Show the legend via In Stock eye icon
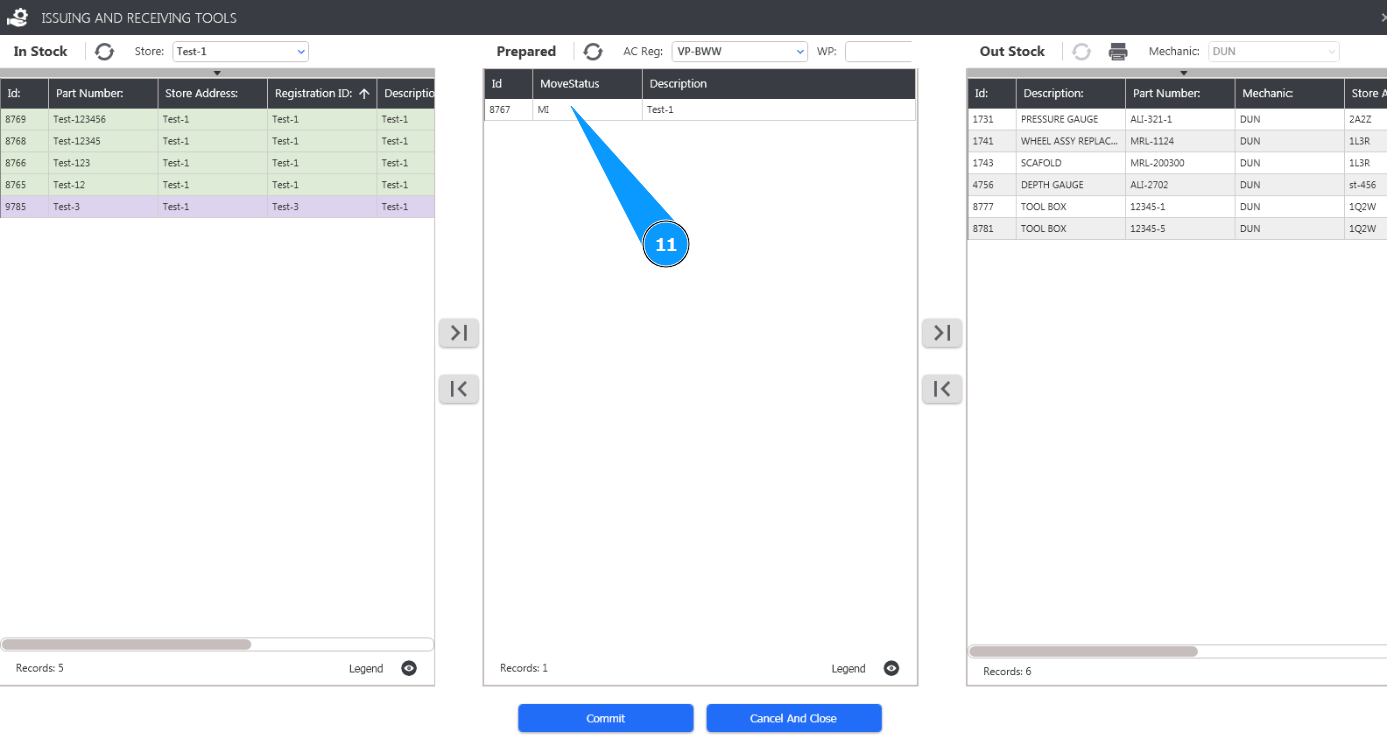This screenshot has width=1387, height=739. tap(409, 668)
